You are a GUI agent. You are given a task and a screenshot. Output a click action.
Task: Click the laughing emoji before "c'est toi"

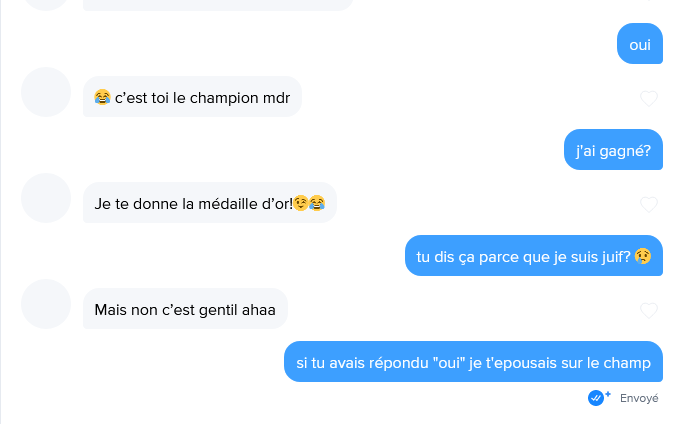[102, 97]
